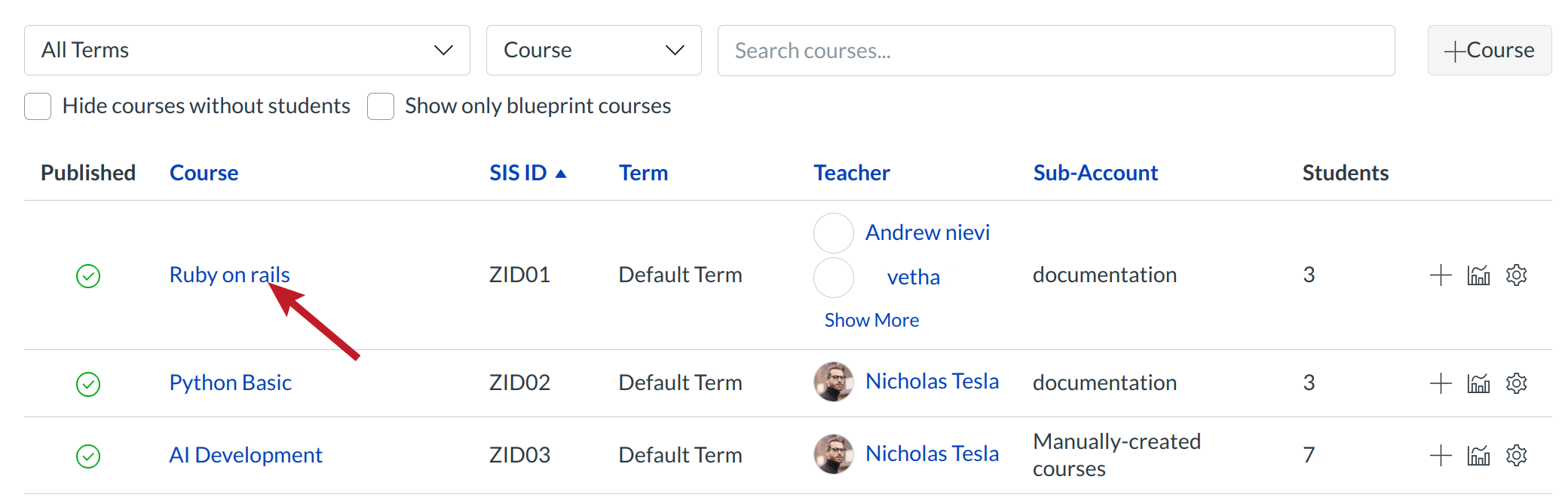
Task: Click published checkmark icon for Ruby on rails
Action: click(x=88, y=276)
